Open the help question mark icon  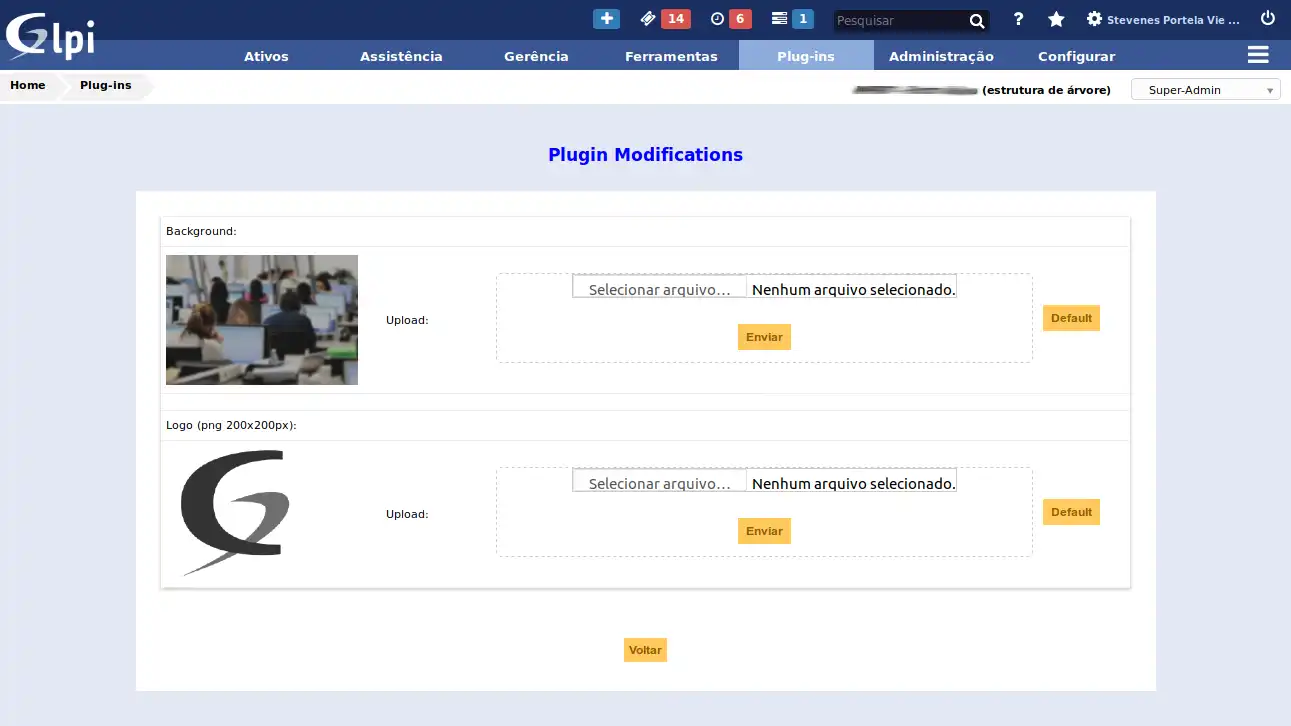tap(1017, 19)
